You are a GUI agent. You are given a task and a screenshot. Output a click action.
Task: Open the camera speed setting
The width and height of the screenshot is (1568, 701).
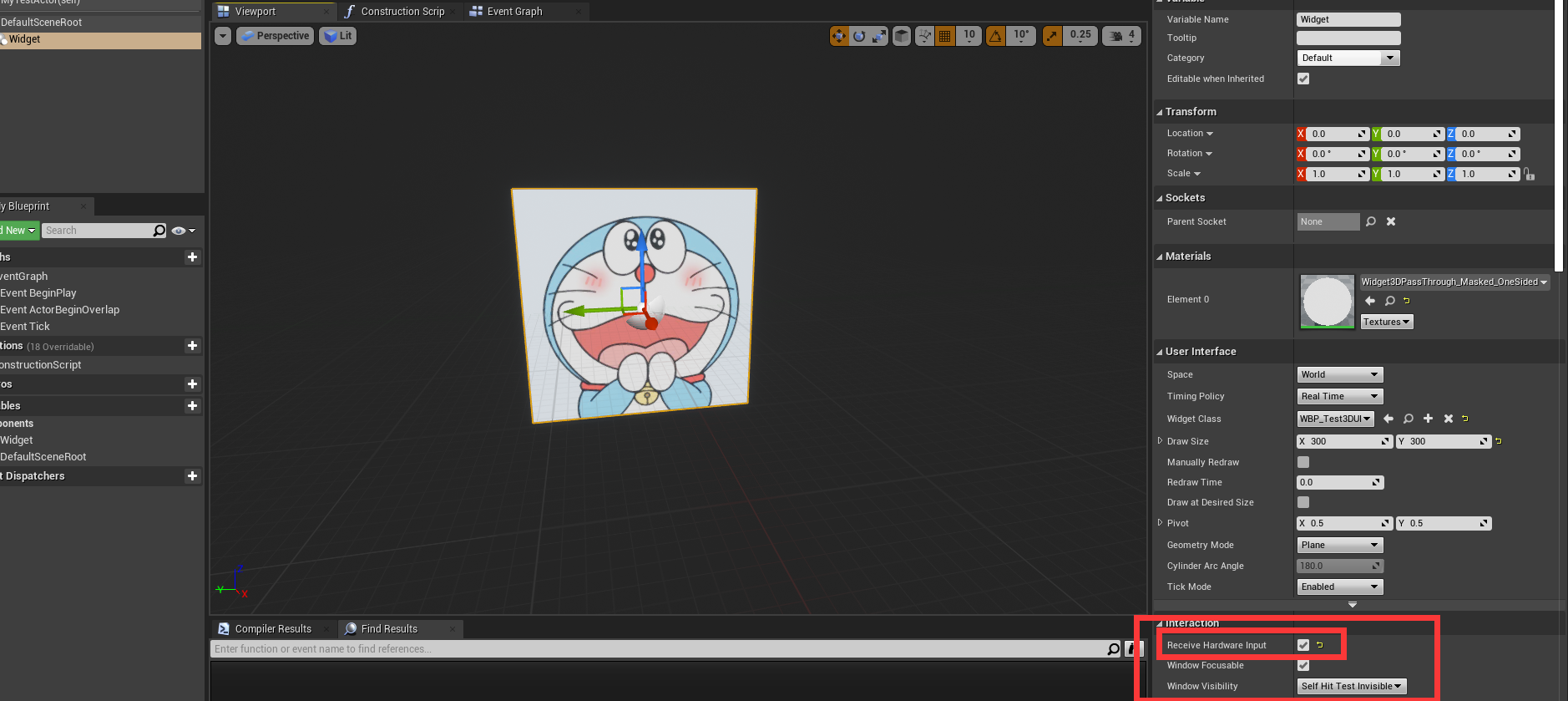click(1121, 36)
